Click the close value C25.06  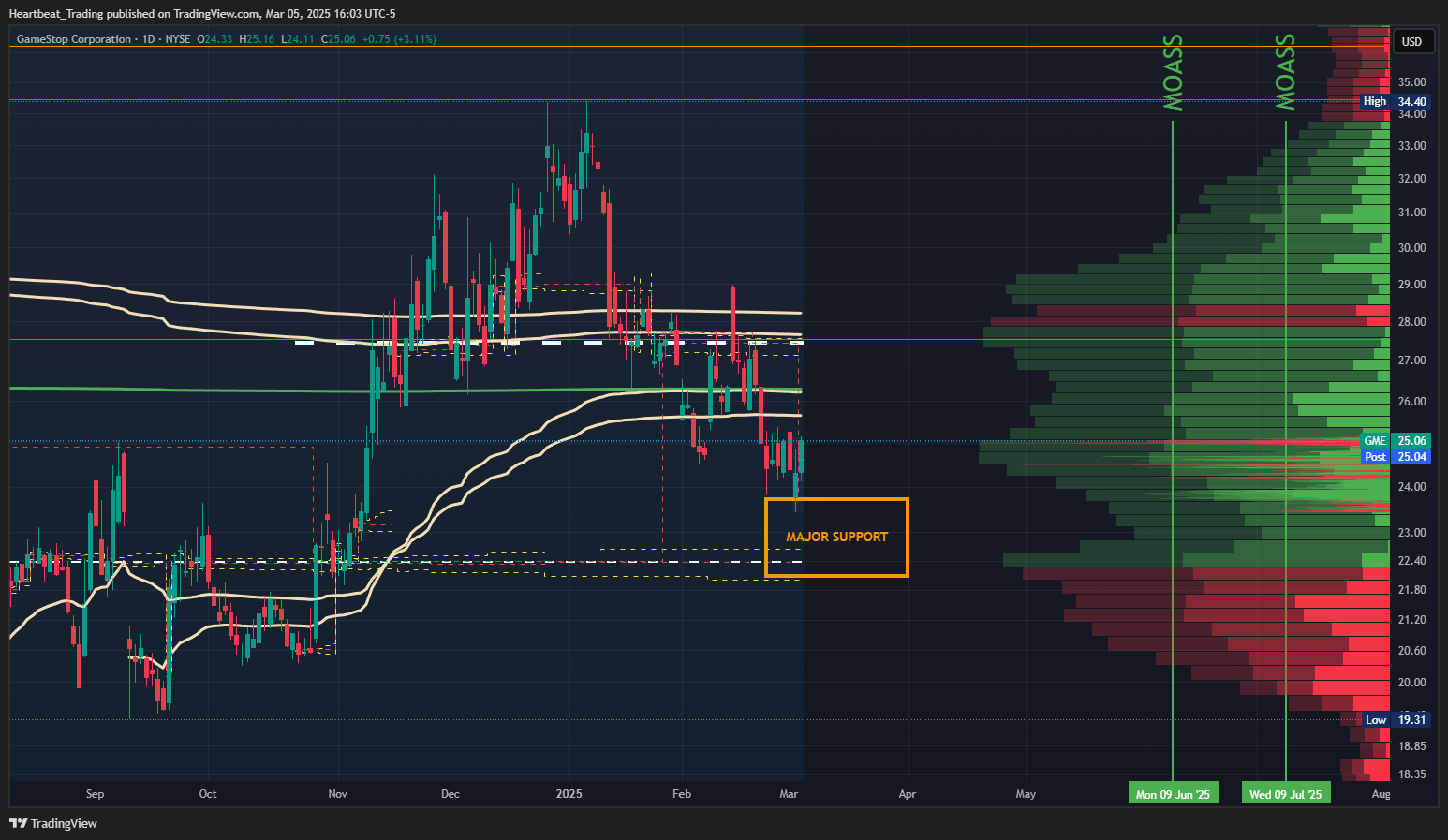(x=338, y=39)
